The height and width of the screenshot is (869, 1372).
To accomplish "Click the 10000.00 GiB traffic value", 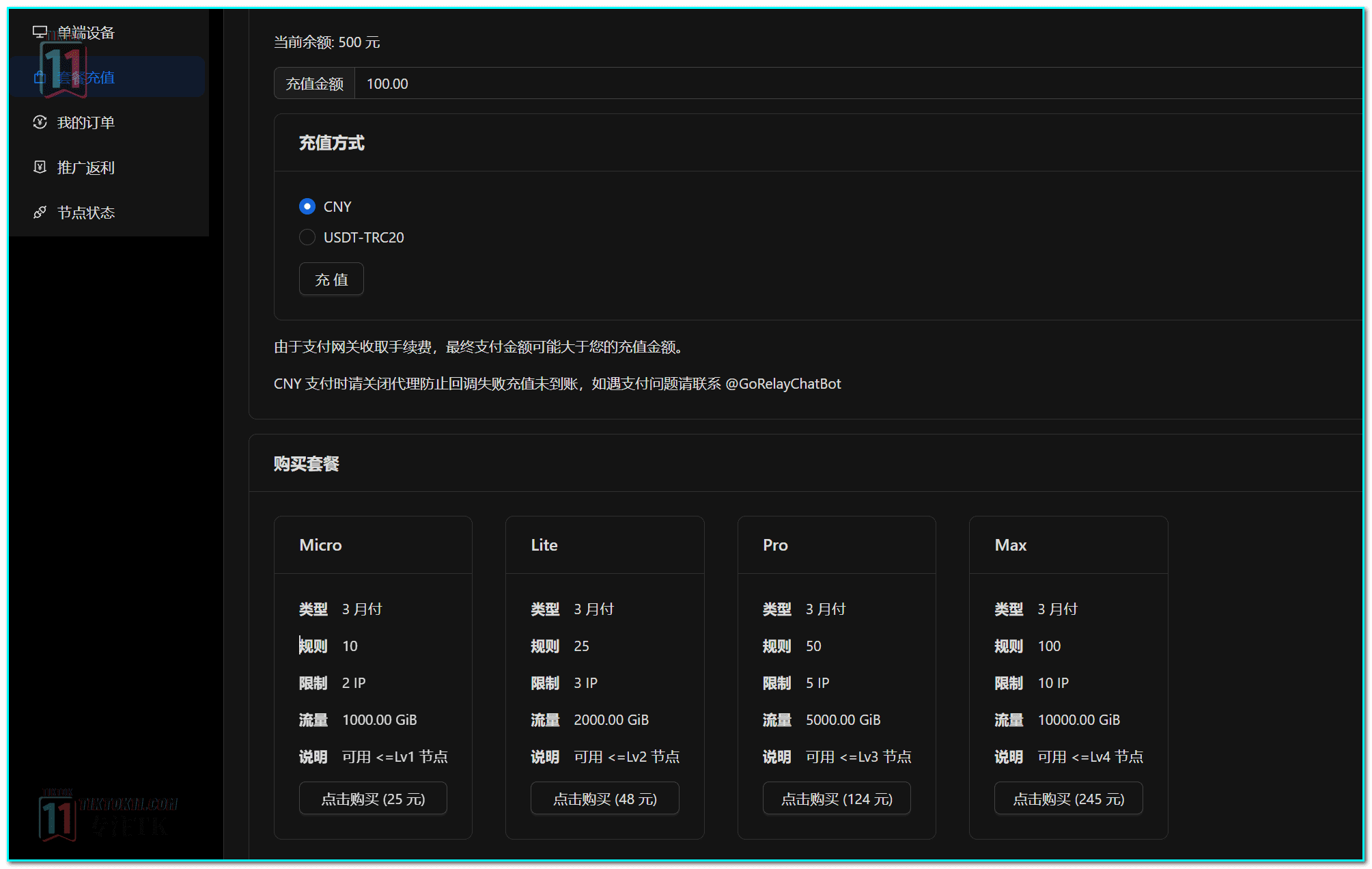I will click(1079, 720).
